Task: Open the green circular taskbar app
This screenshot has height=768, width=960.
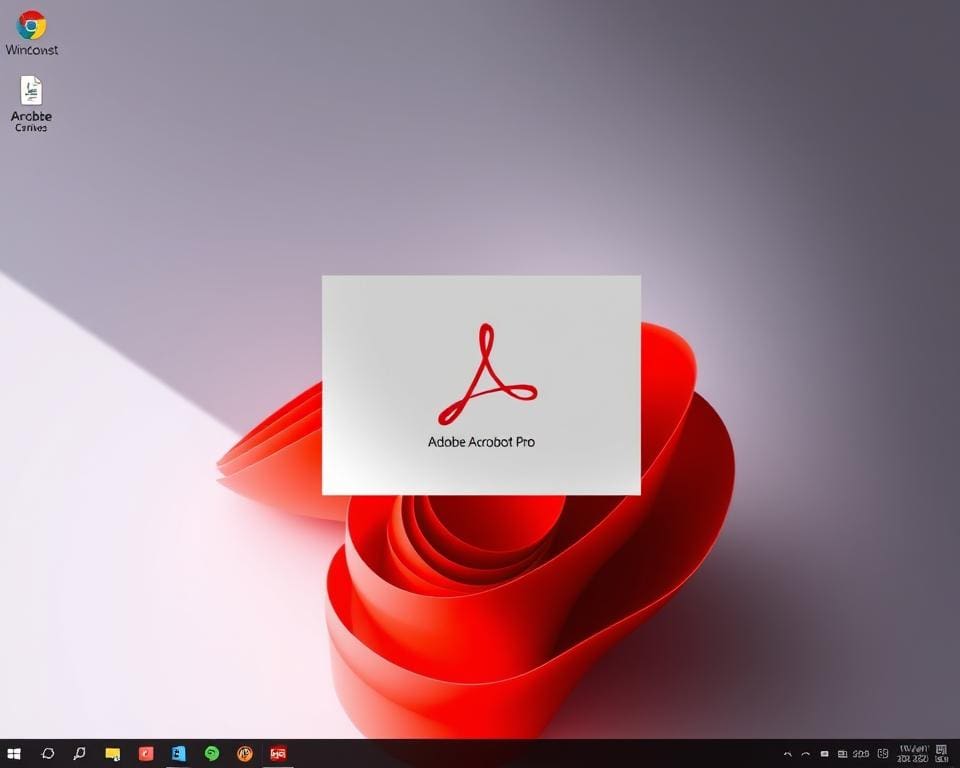Action: pos(212,753)
